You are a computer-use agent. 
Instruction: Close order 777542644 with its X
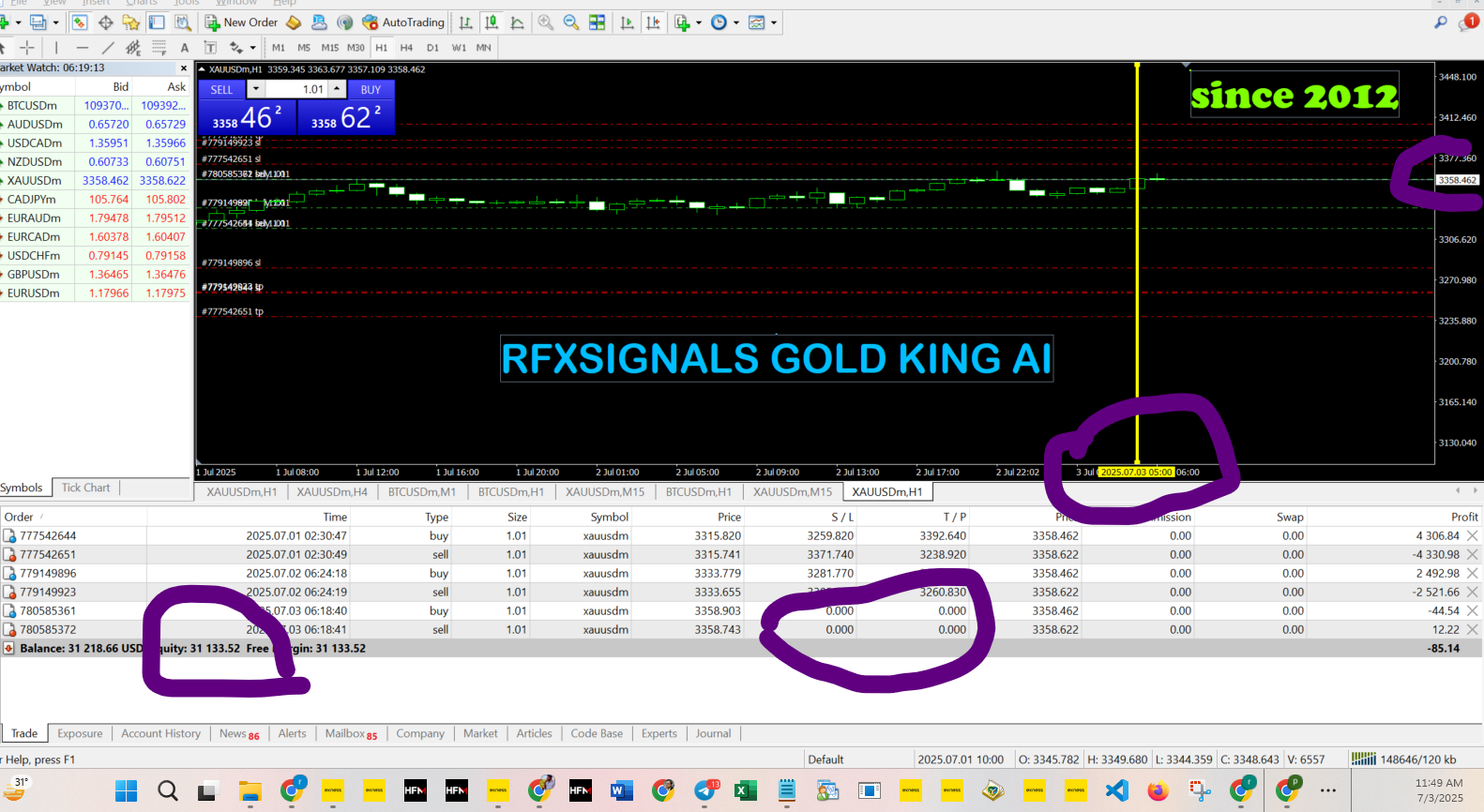[1472, 535]
